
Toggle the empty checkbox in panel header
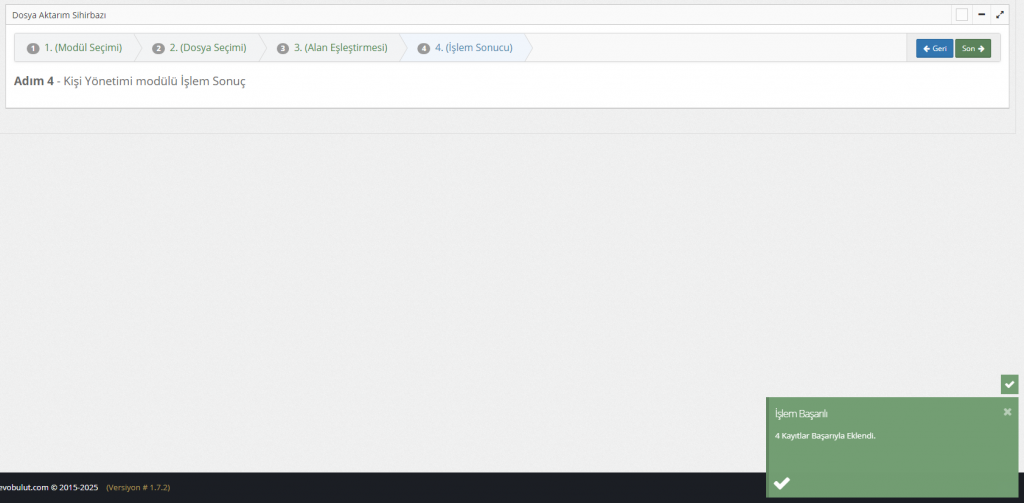coord(961,15)
